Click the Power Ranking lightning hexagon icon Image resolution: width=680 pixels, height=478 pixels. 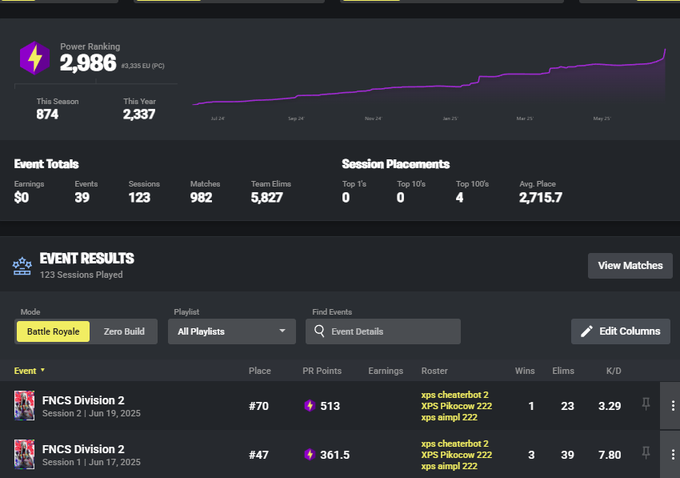(35, 58)
